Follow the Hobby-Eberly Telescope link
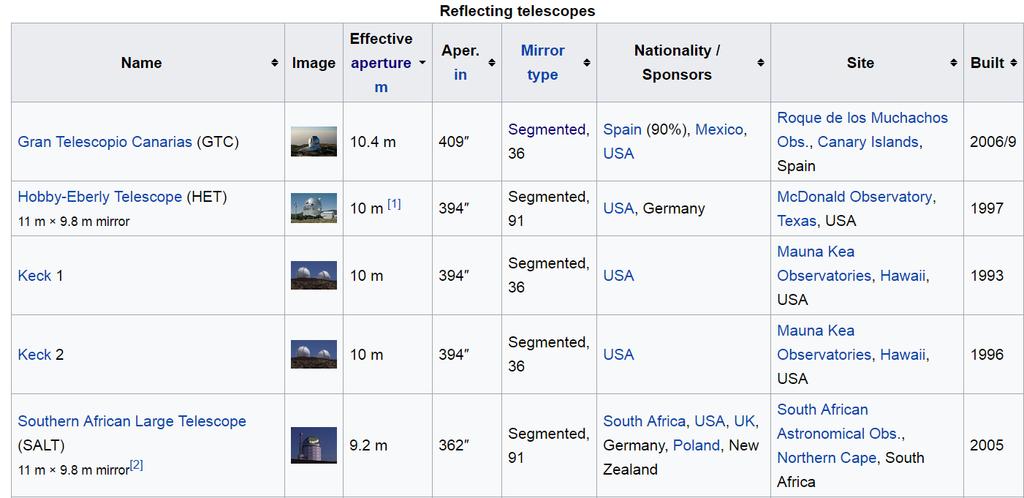 point(100,197)
